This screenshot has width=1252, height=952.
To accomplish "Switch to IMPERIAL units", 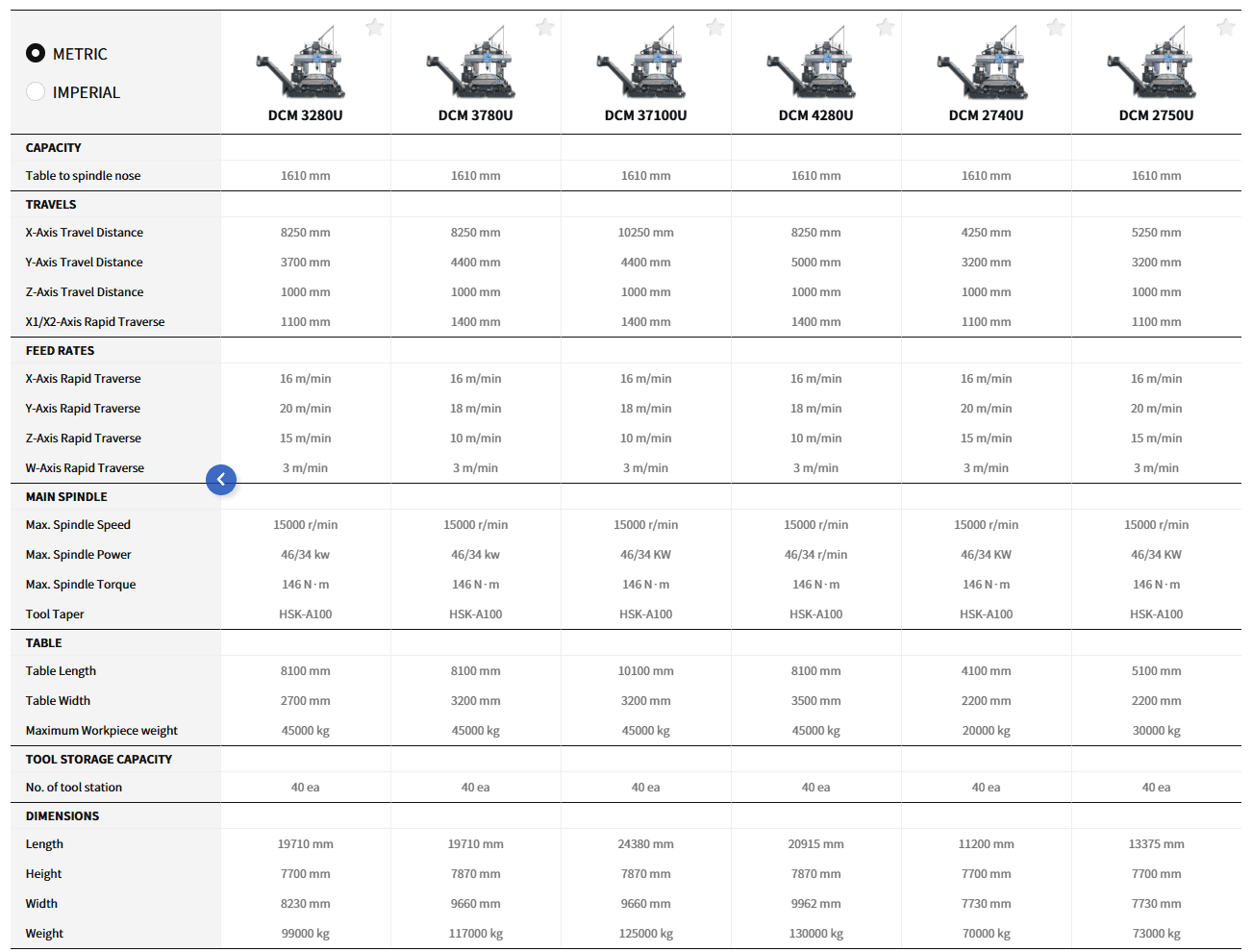I will click(36, 92).
